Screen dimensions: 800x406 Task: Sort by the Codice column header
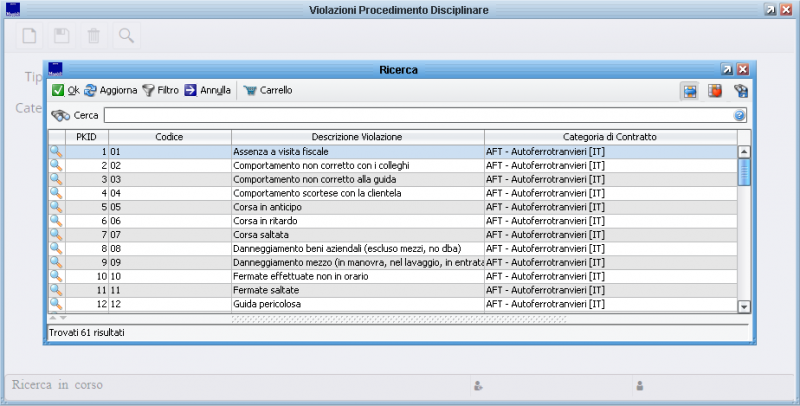tap(169, 136)
